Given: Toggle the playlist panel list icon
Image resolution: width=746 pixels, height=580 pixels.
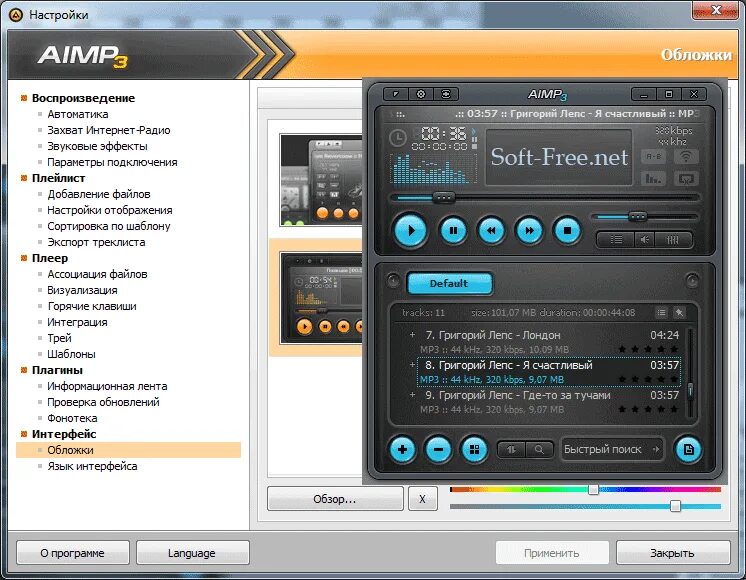Looking at the screenshot, I should tap(616, 240).
